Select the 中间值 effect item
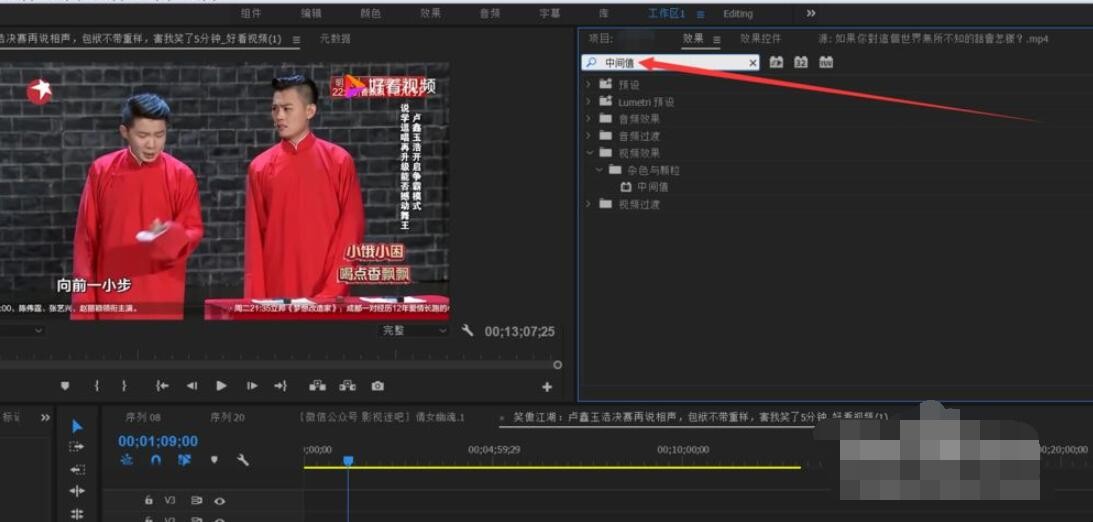Image resolution: width=1093 pixels, height=522 pixels. 653,187
